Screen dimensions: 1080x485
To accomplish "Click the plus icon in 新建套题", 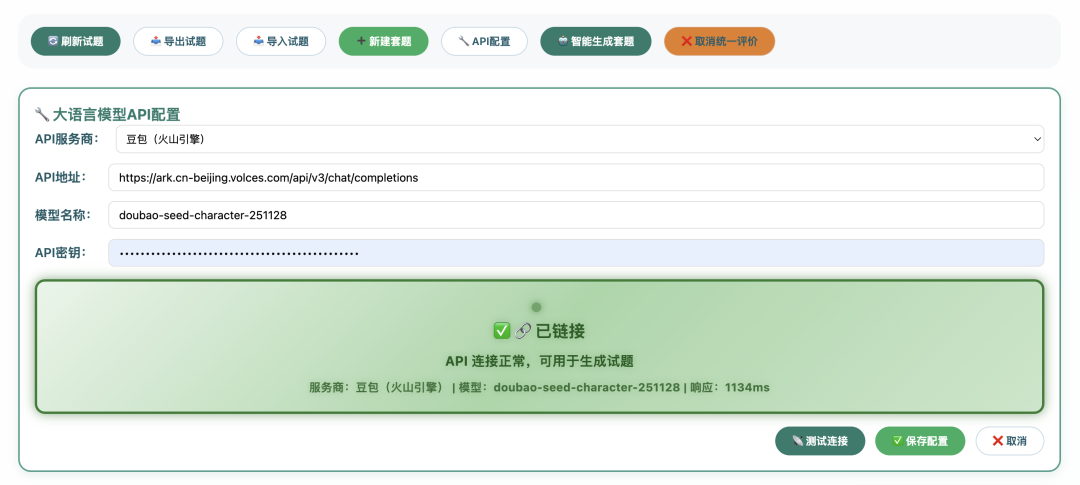I will coord(361,41).
